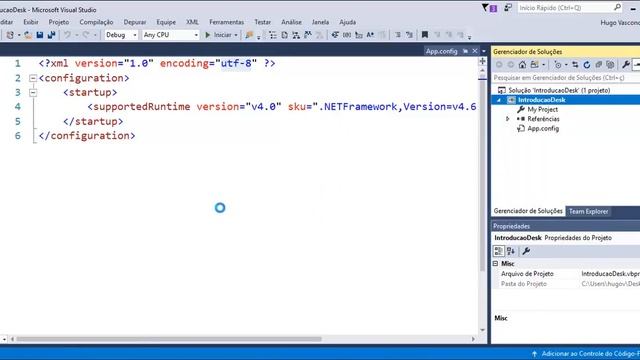Click the Open file folder icon

[28, 35]
